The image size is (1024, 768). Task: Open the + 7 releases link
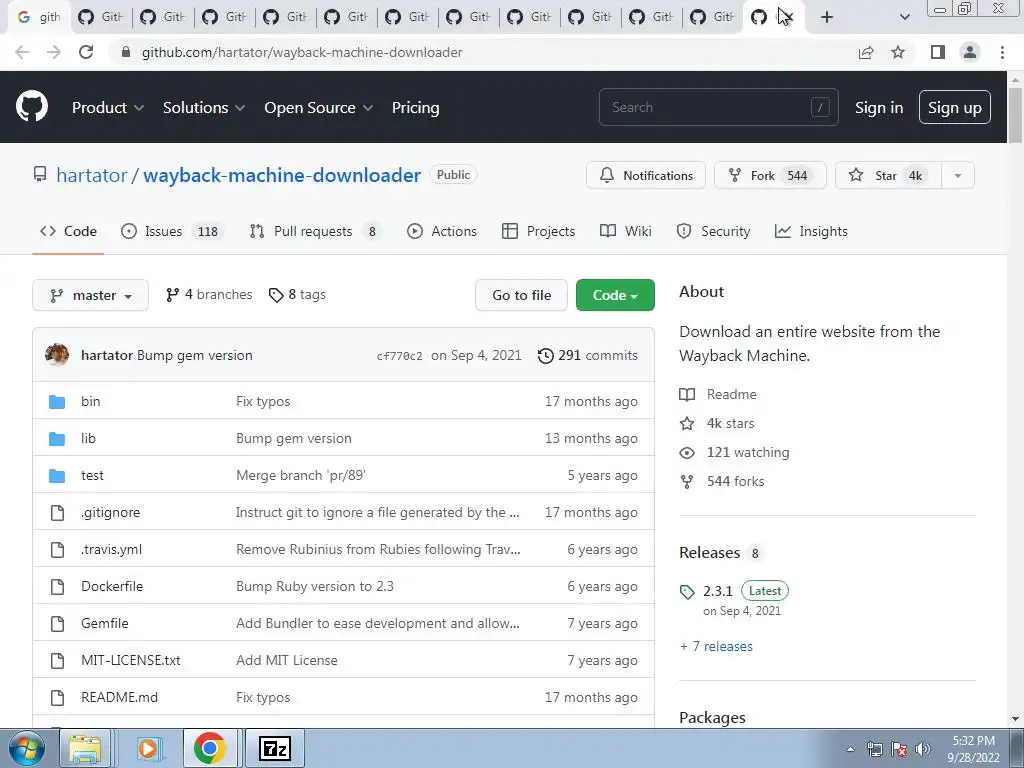click(x=716, y=647)
